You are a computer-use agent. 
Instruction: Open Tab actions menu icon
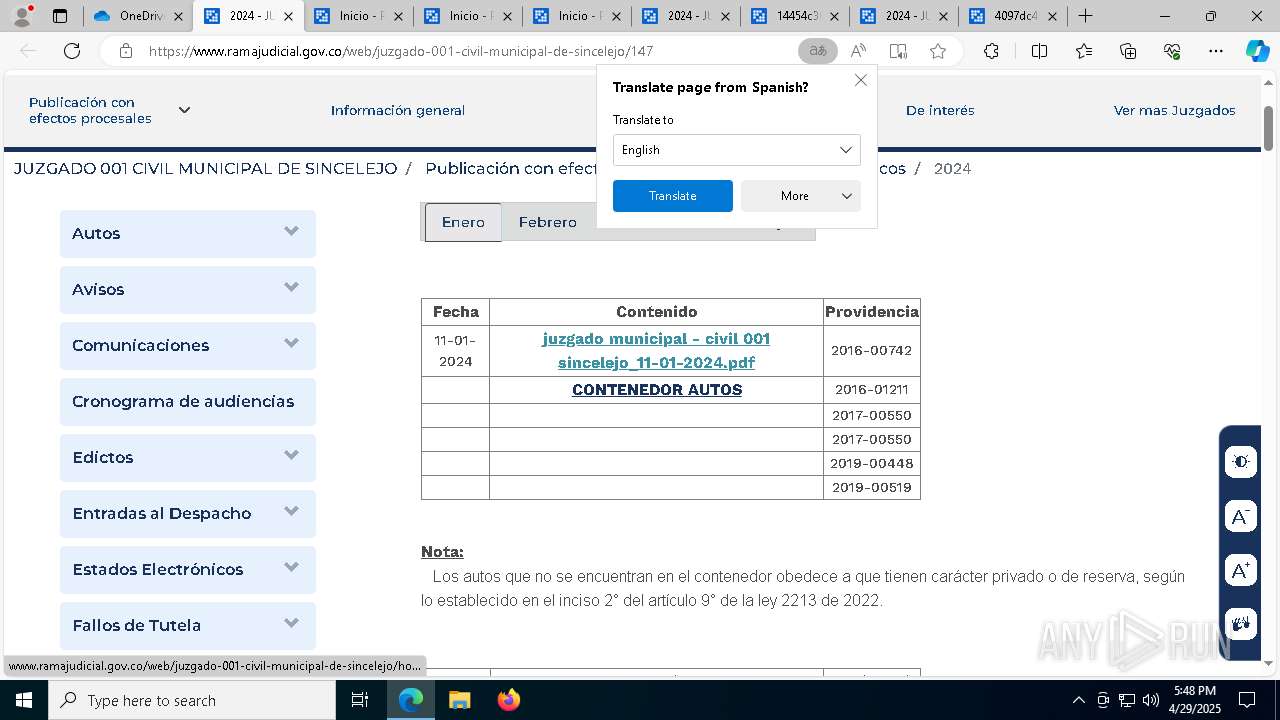click(60, 16)
